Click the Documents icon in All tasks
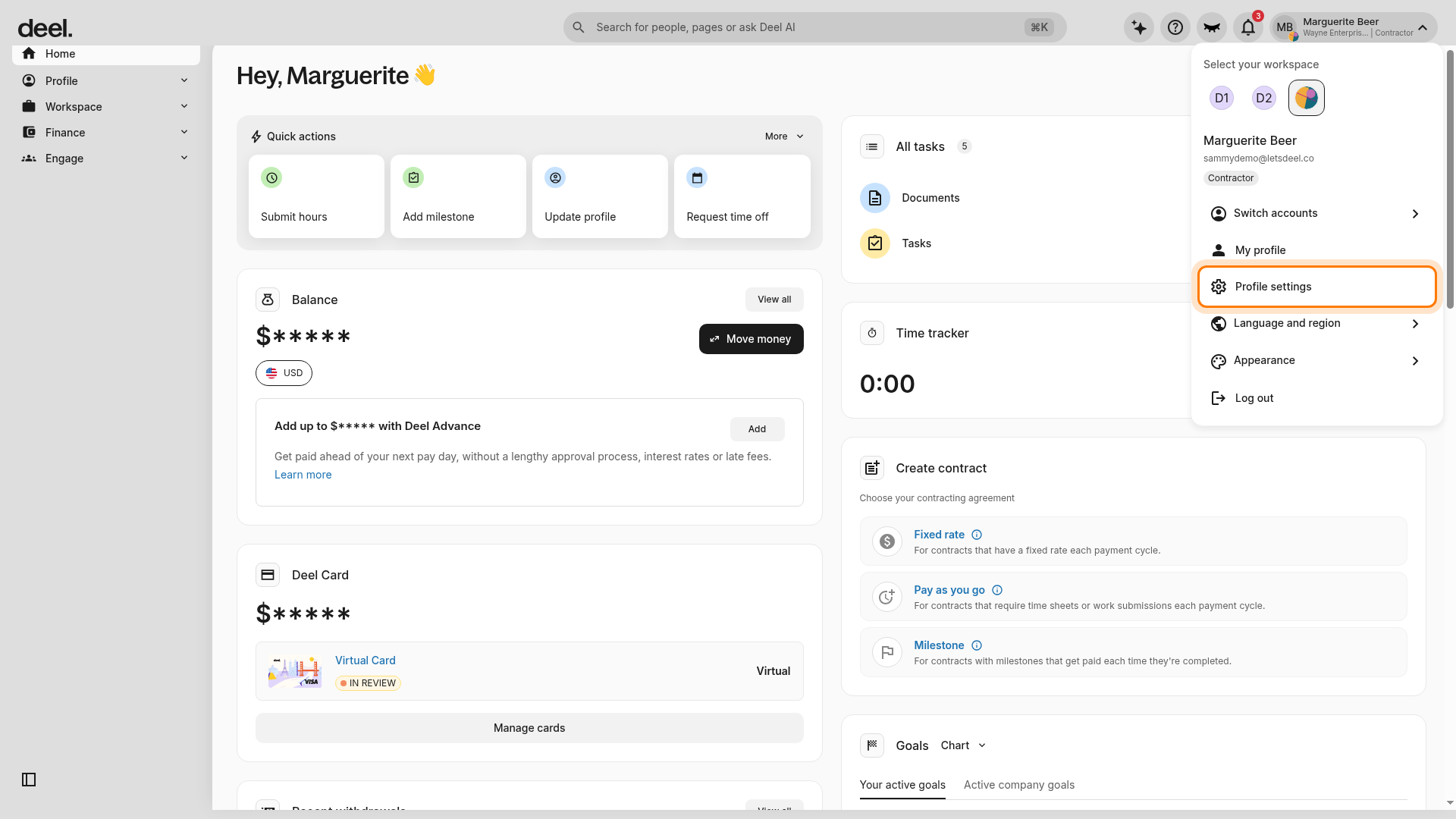The width and height of the screenshot is (1456, 819). (875, 198)
